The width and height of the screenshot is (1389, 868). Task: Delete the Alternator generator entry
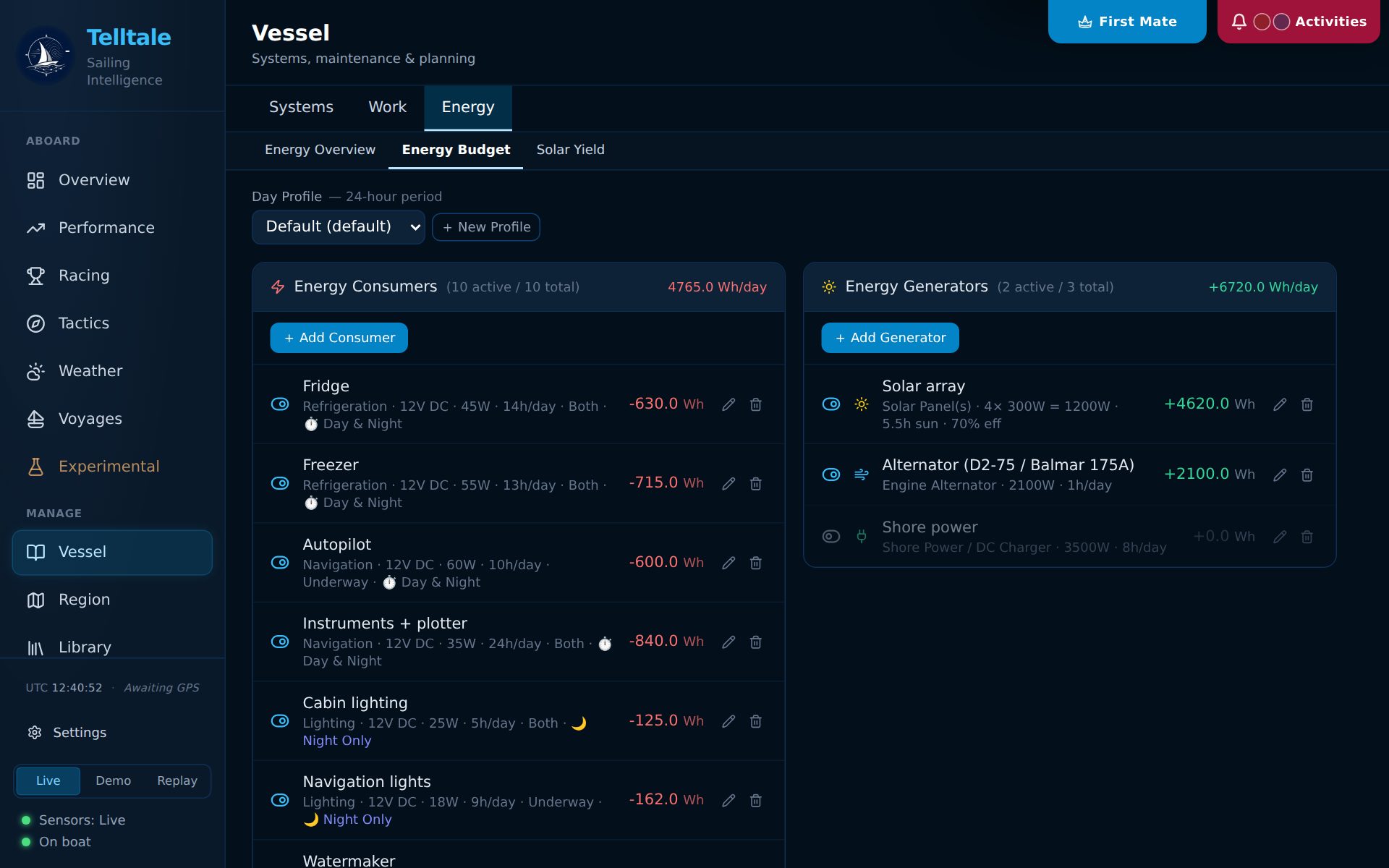point(1307,475)
